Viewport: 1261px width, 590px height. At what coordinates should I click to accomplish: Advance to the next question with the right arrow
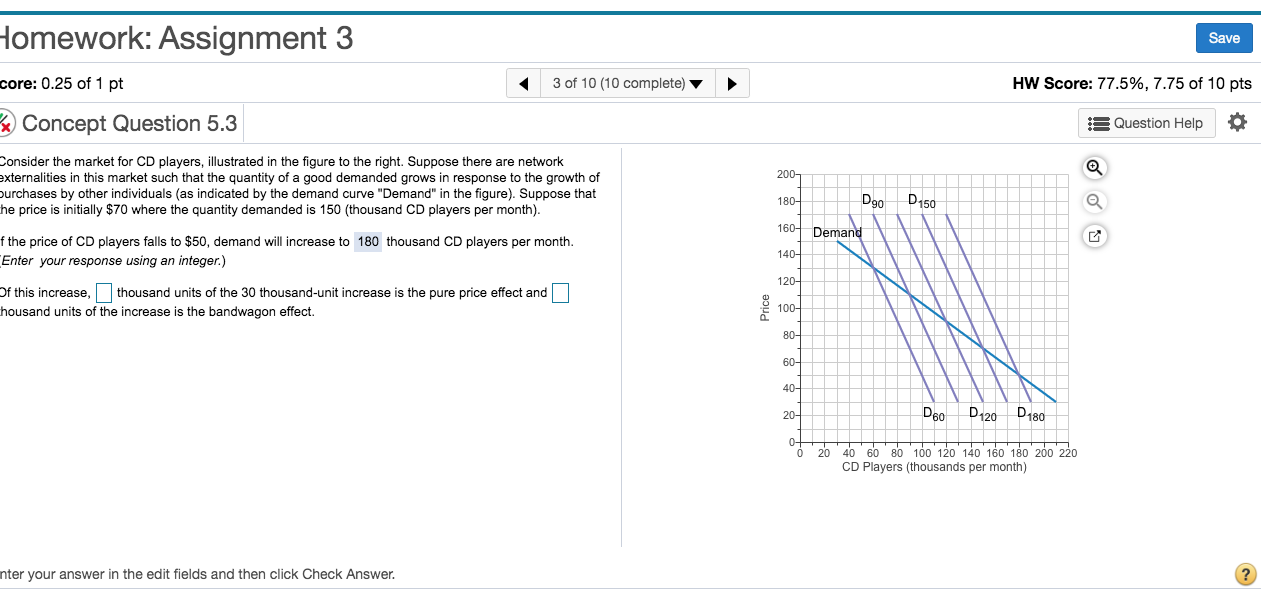tap(732, 83)
